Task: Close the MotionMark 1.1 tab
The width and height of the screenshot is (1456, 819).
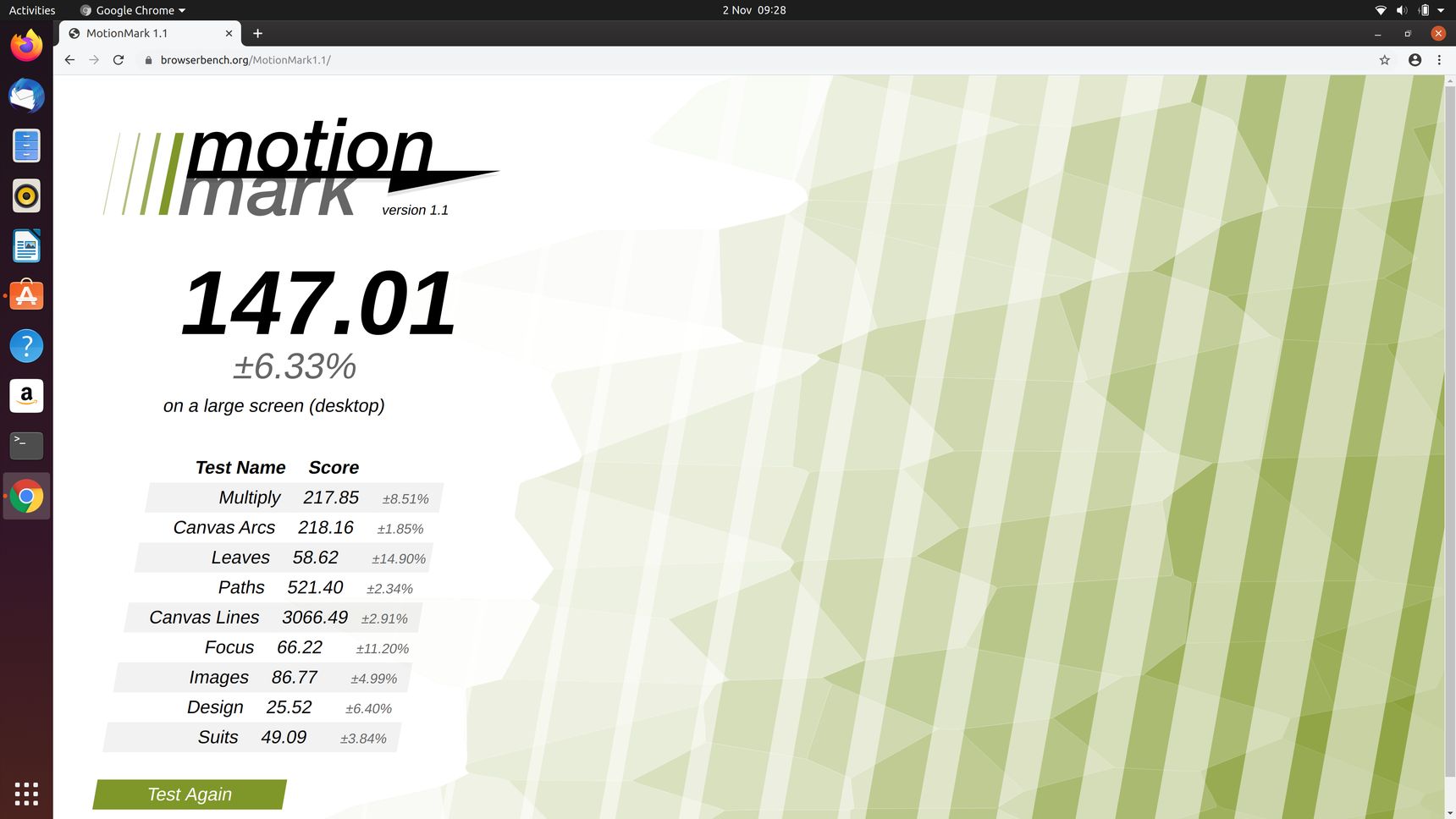Action: pyautogui.click(x=229, y=33)
